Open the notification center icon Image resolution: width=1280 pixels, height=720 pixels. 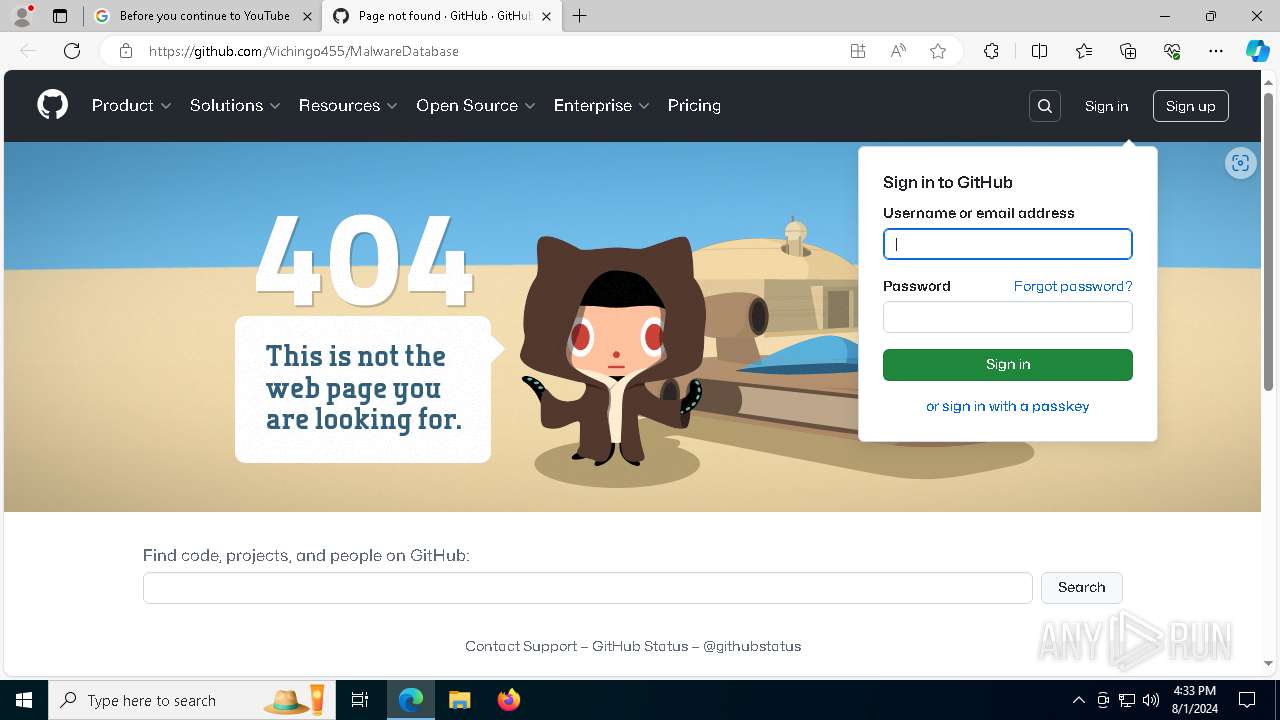[x=1247, y=700]
